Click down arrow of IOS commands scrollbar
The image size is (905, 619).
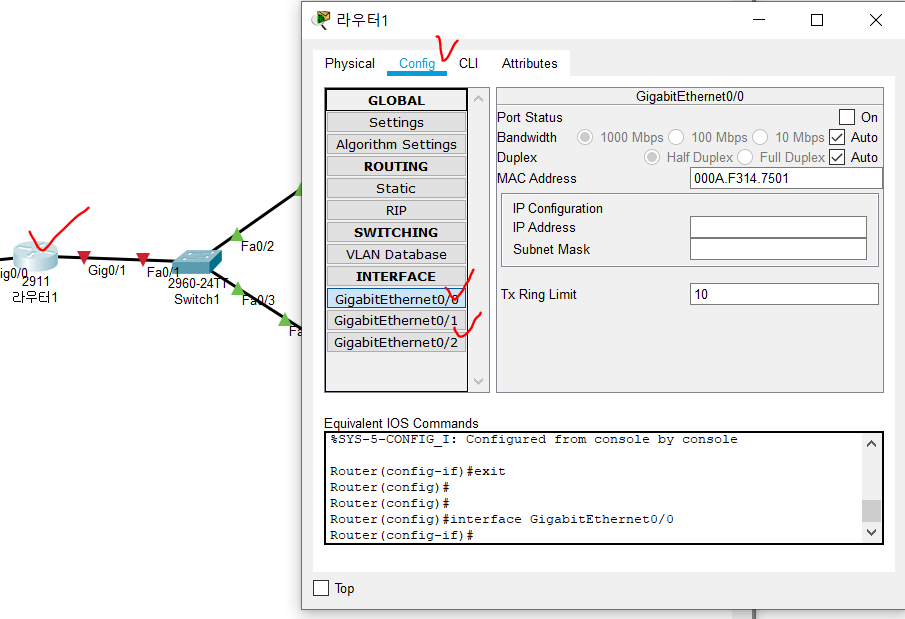pyautogui.click(x=872, y=532)
